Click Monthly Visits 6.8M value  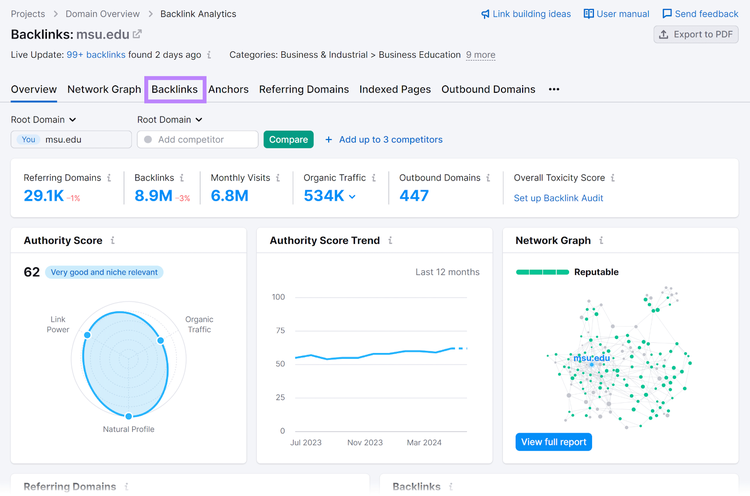pyautogui.click(x=230, y=196)
